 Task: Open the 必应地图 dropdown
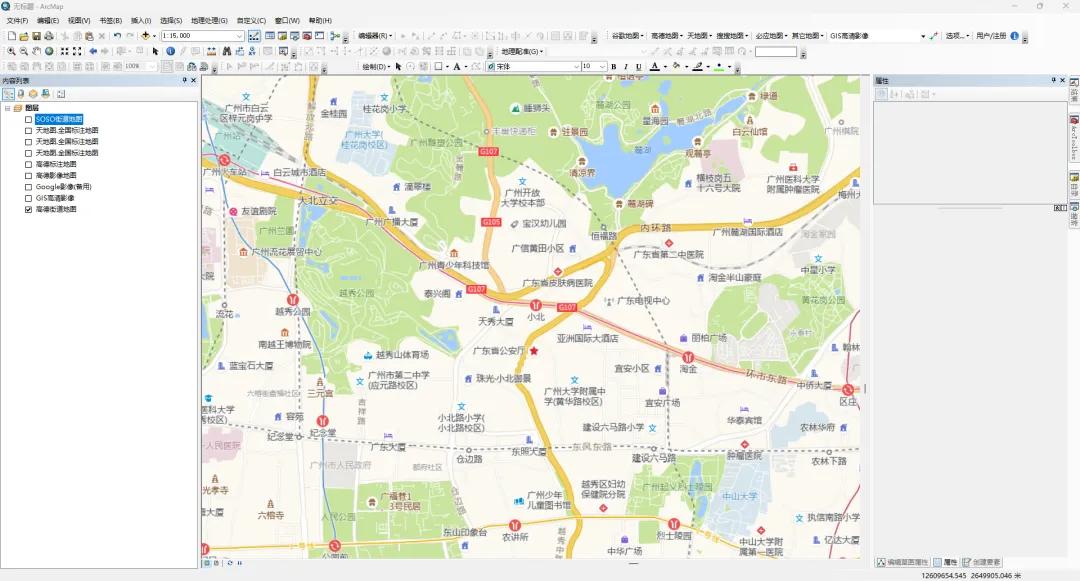(771, 36)
